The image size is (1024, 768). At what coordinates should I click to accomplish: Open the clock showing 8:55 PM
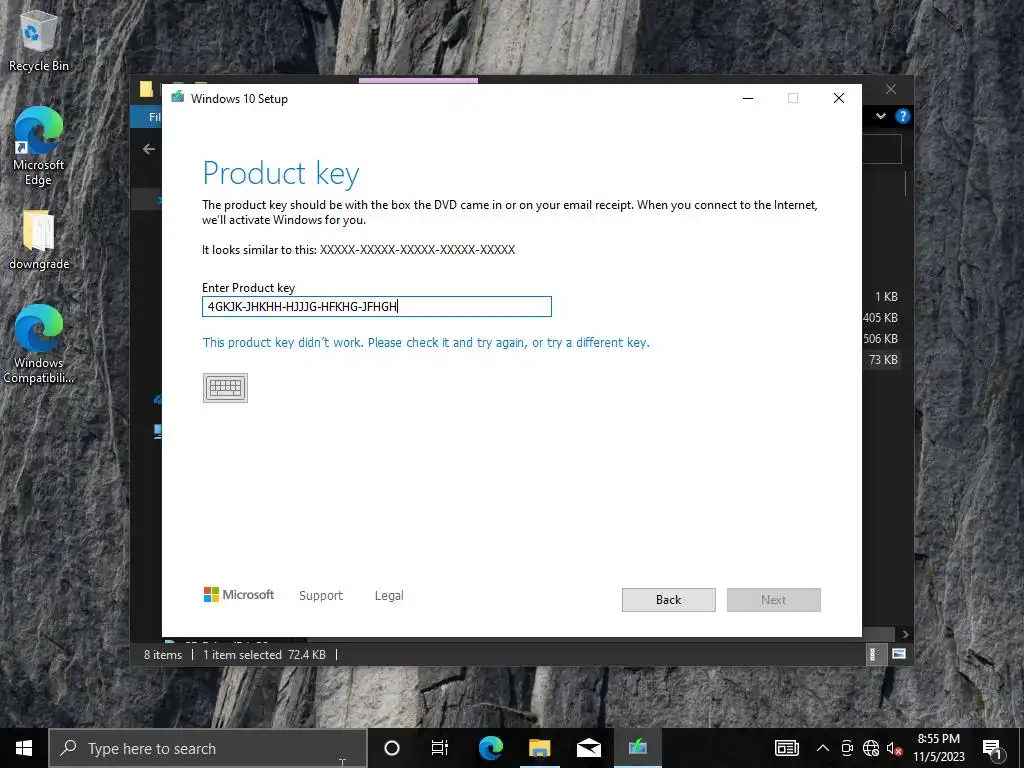click(x=938, y=748)
